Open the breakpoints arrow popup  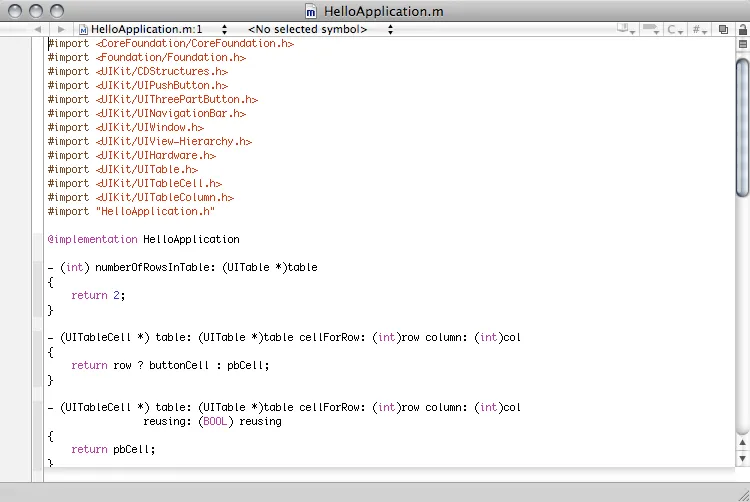651,29
